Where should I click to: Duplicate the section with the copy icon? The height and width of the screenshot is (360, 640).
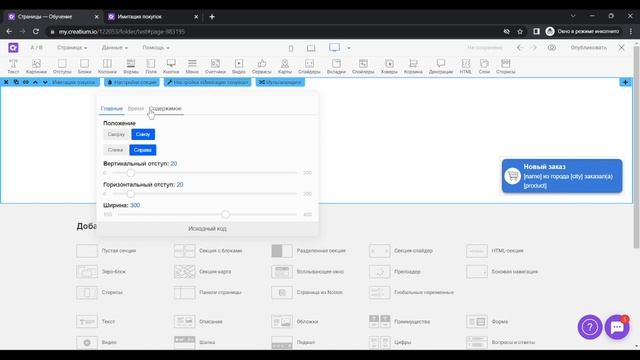click(16, 82)
